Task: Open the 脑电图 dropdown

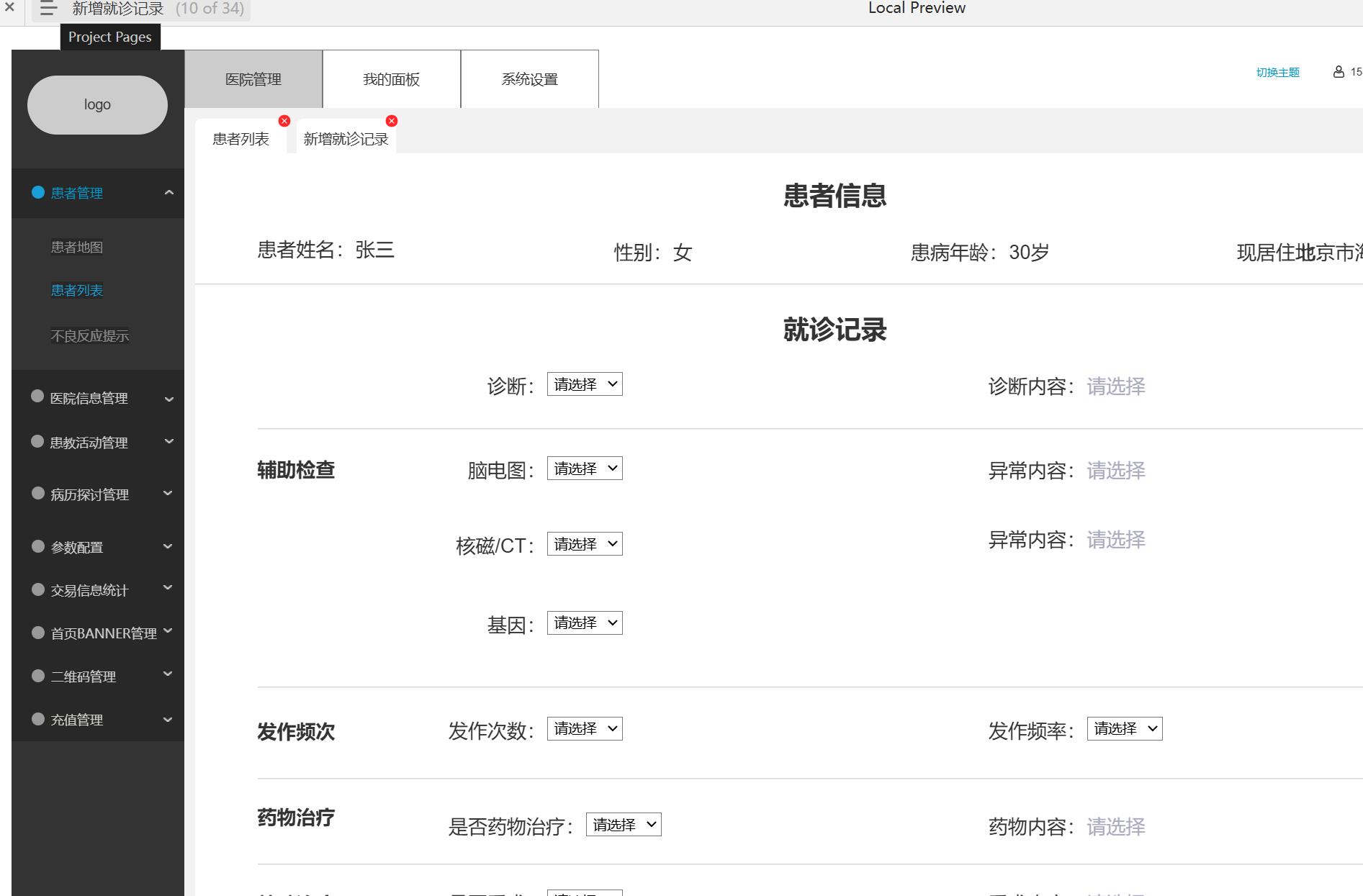Action: coord(585,469)
